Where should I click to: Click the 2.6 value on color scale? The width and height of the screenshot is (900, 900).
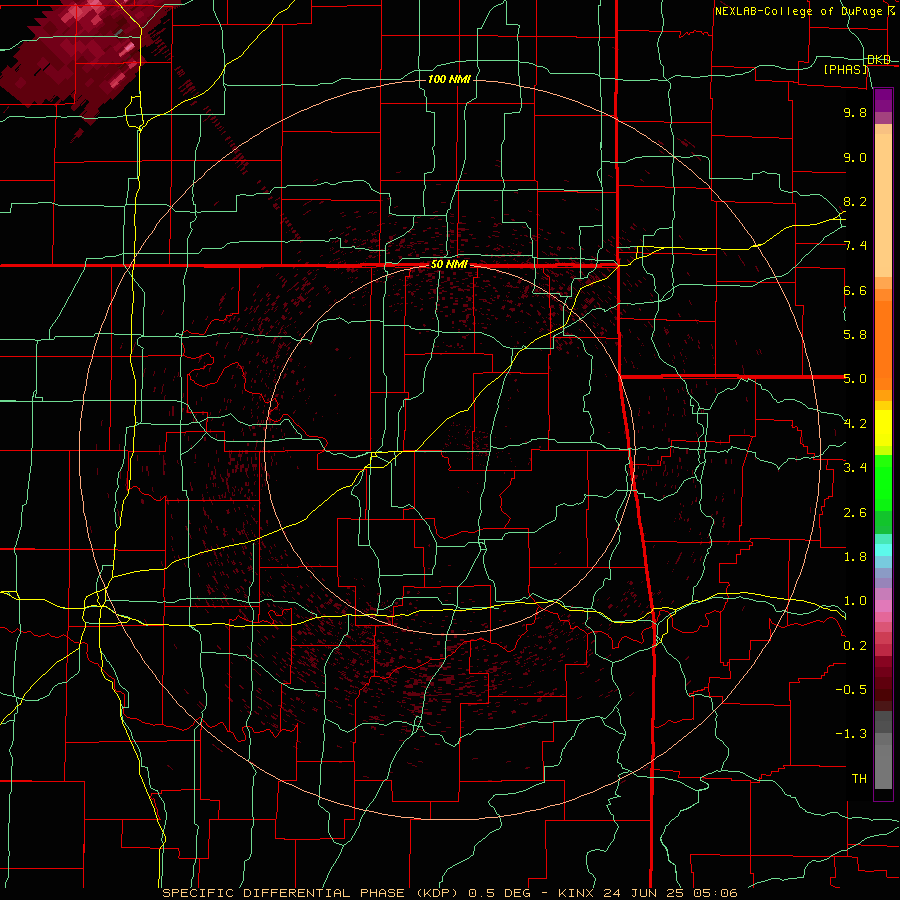click(x=855, y=513)
